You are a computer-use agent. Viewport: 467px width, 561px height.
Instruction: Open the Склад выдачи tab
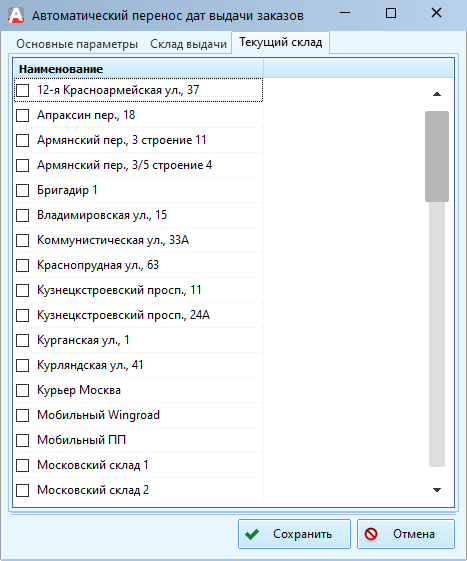pyautogui.click(x=188, y=44)
